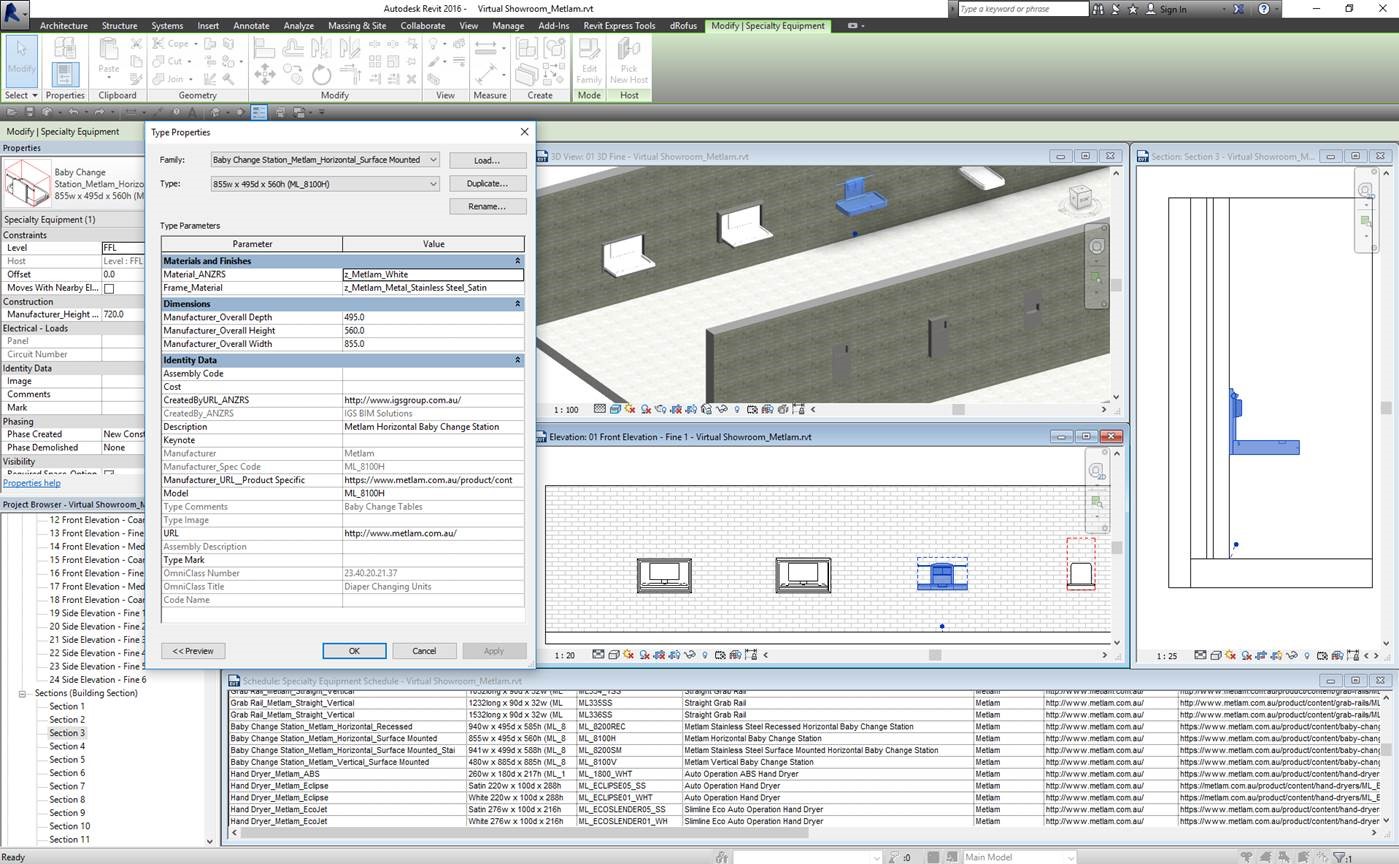
Task: Open the Type dropdown list
Action: click(432, 184)
